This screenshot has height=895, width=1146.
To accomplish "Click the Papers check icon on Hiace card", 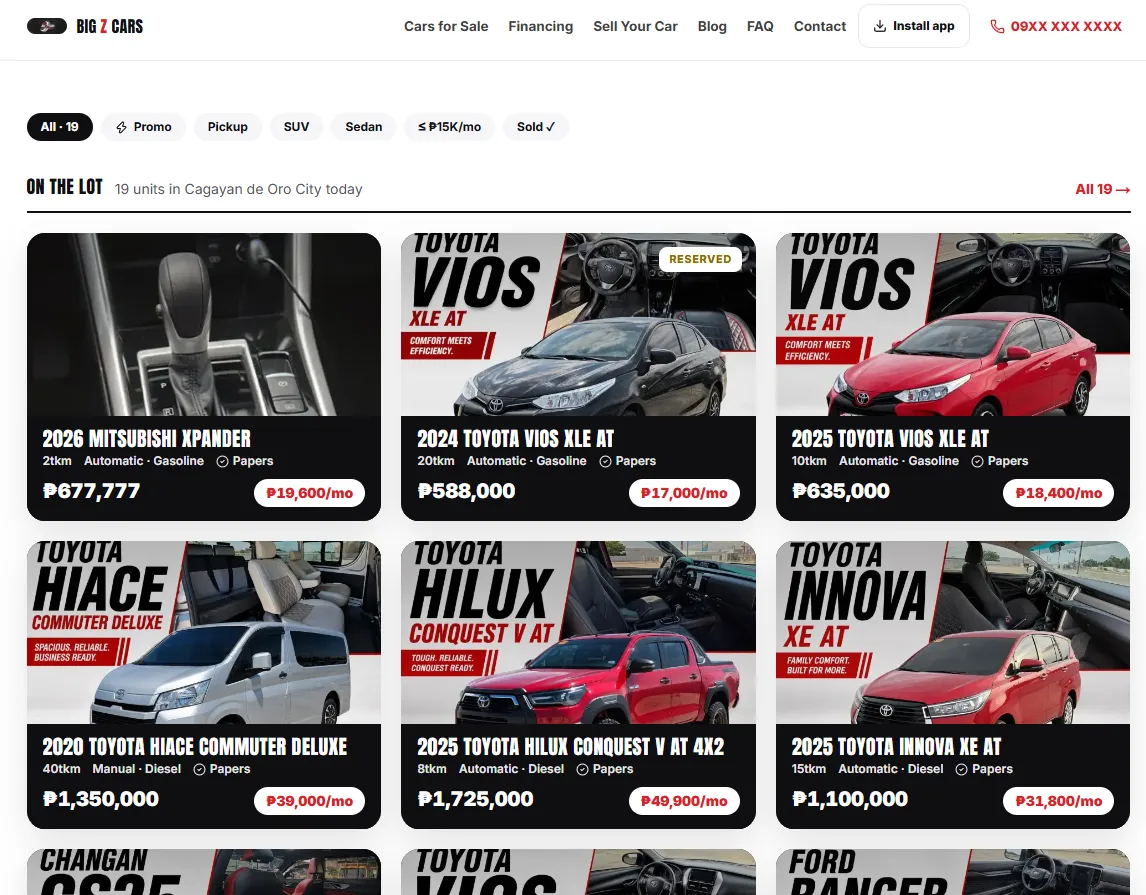I will coord(199,769).
